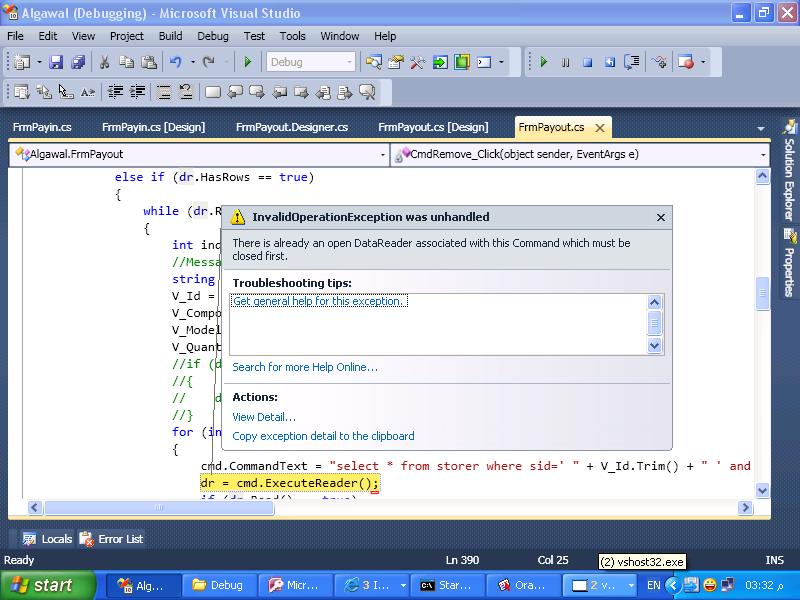Viewport: 800px width, 600px height.
Task: Open the Solution Explorer side panel
Action: click(789, 171)
